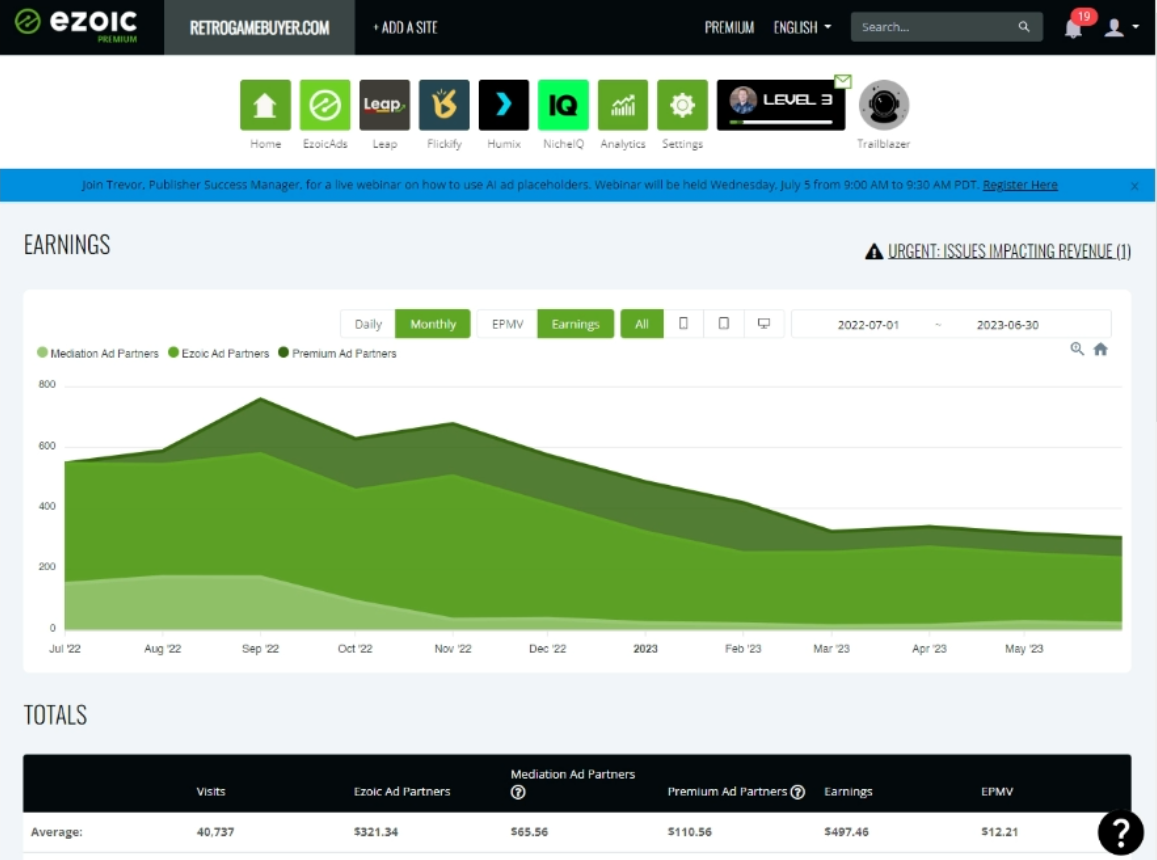1157x860 pixels.
Task: Show Earnings in the chart
Action: pos(576,324)
